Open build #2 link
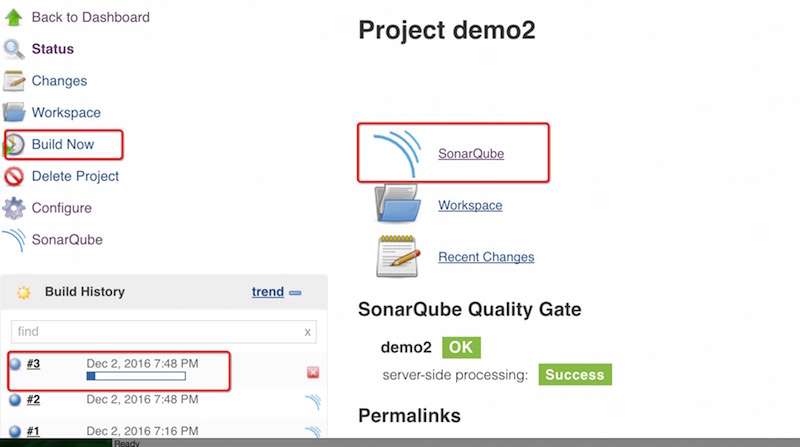Screen dimensions: 800x447 (33, 399)
